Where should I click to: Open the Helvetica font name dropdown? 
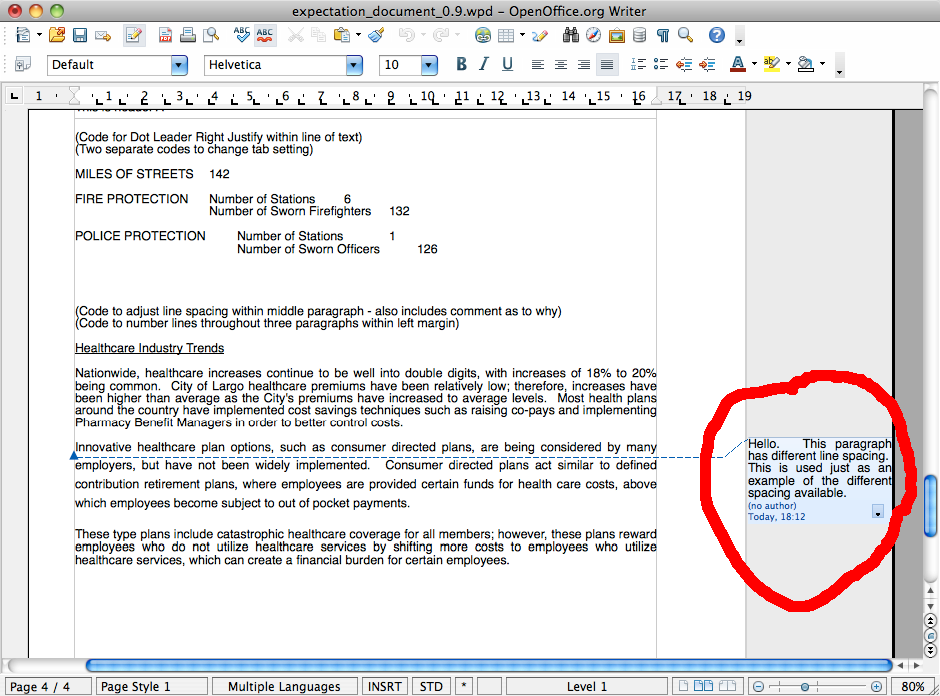point(354,65)
